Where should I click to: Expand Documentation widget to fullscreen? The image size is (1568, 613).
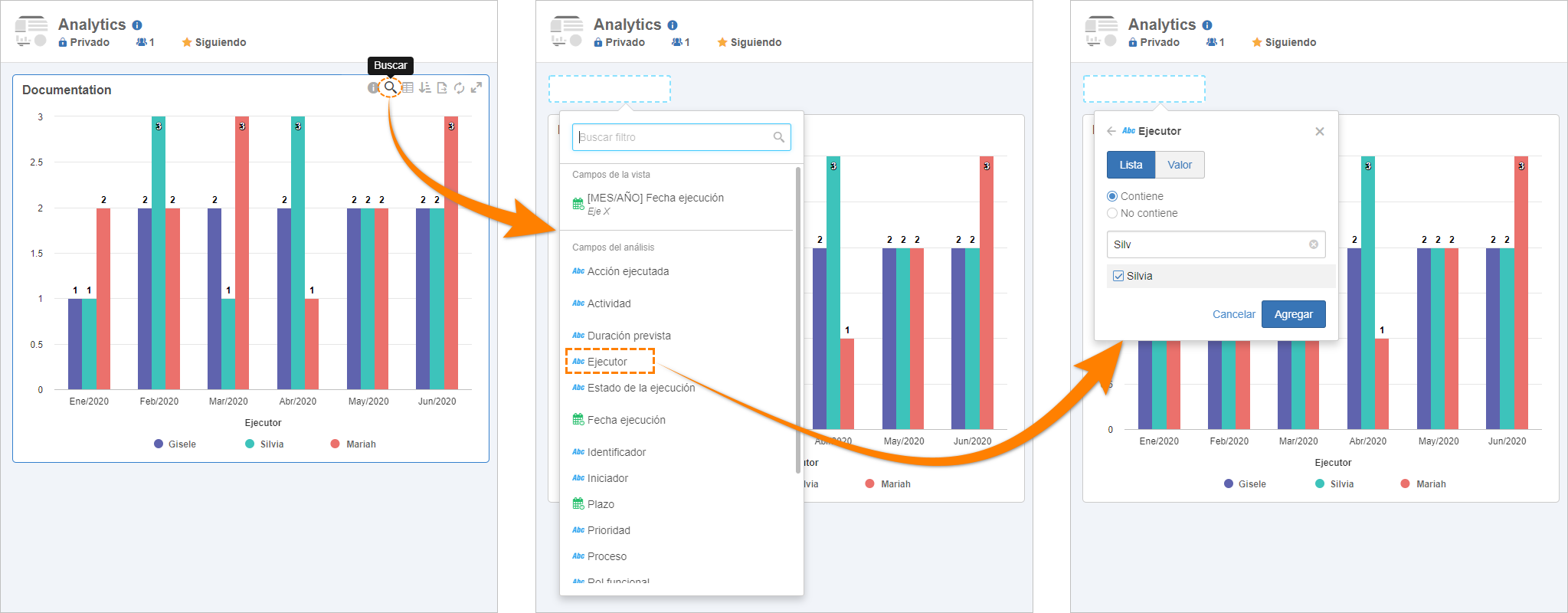[476, 87]
